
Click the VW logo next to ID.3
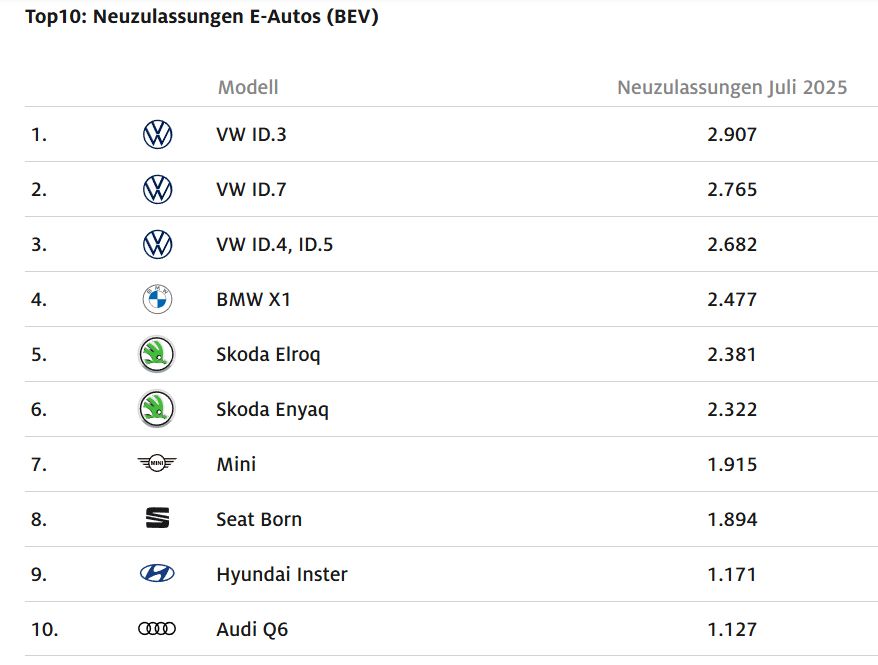tap(157, 134)
